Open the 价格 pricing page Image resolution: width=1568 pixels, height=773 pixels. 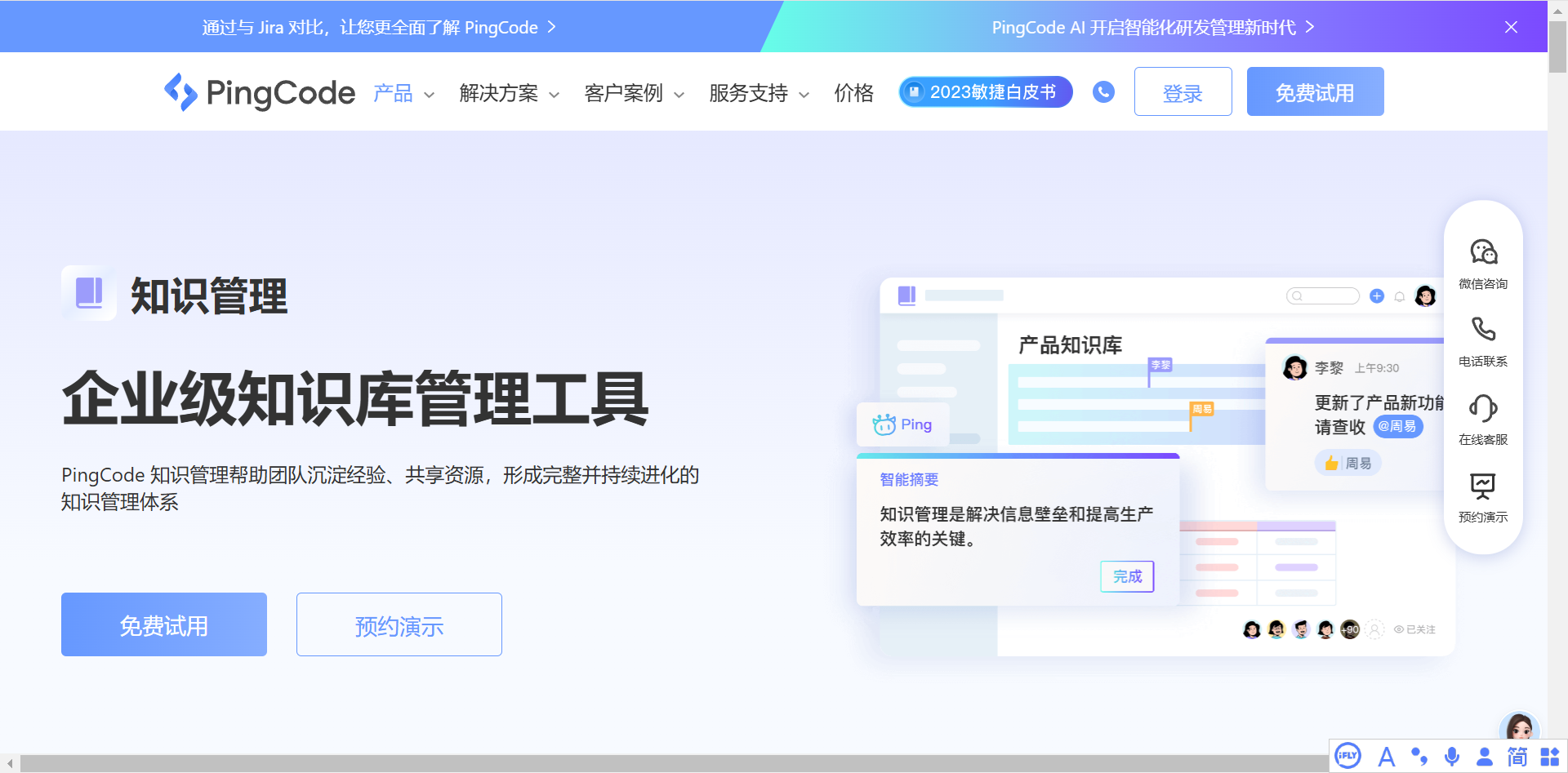coord(853,93)
